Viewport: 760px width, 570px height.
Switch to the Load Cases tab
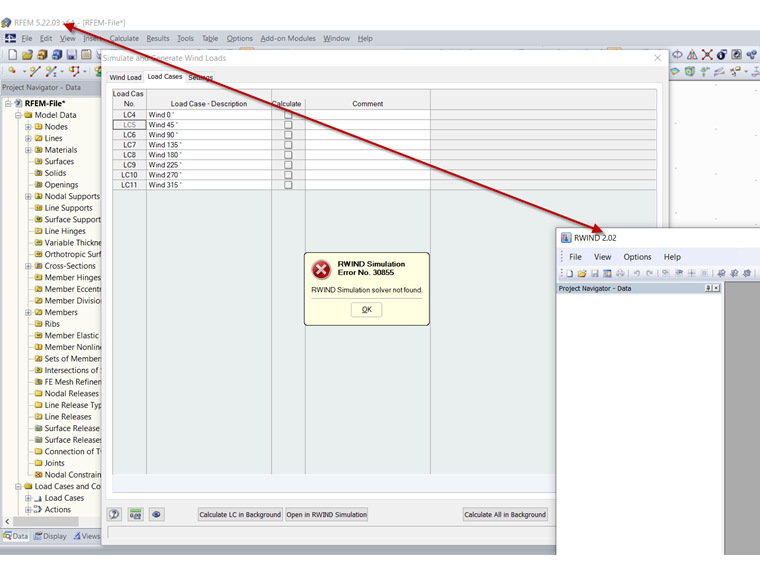[x=165, y=77]
